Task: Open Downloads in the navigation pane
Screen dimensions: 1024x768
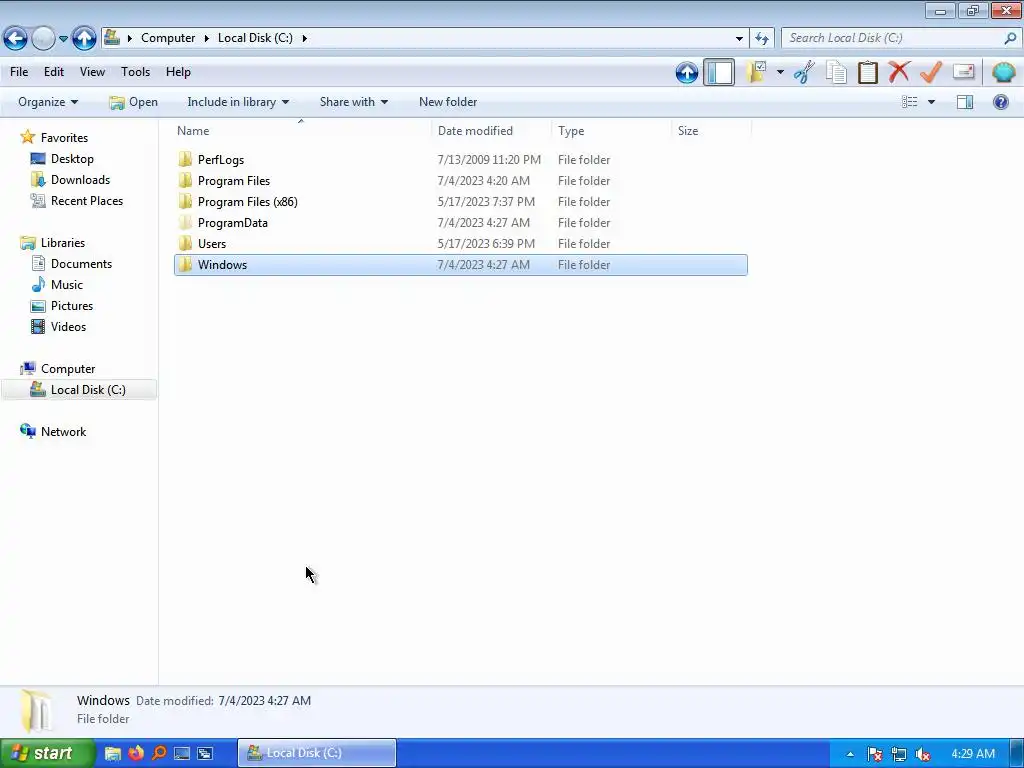Action: (x=80, y=180)
